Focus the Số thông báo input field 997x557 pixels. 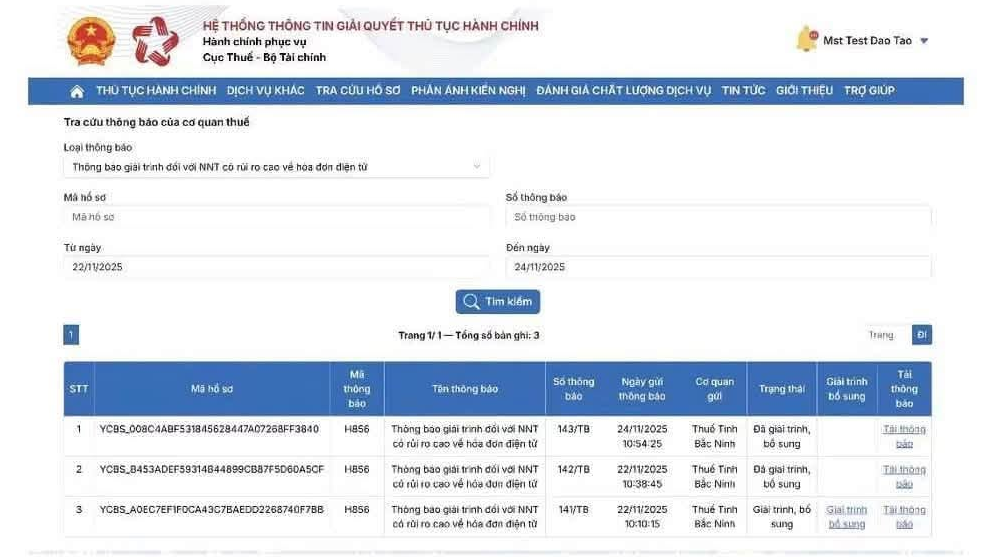tap(718, 217)
